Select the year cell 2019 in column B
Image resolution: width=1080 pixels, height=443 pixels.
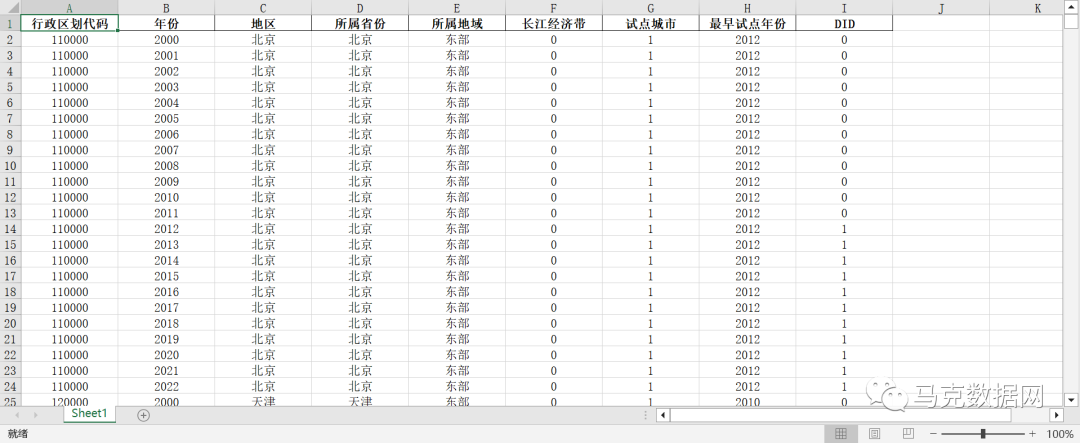point(166,339)
